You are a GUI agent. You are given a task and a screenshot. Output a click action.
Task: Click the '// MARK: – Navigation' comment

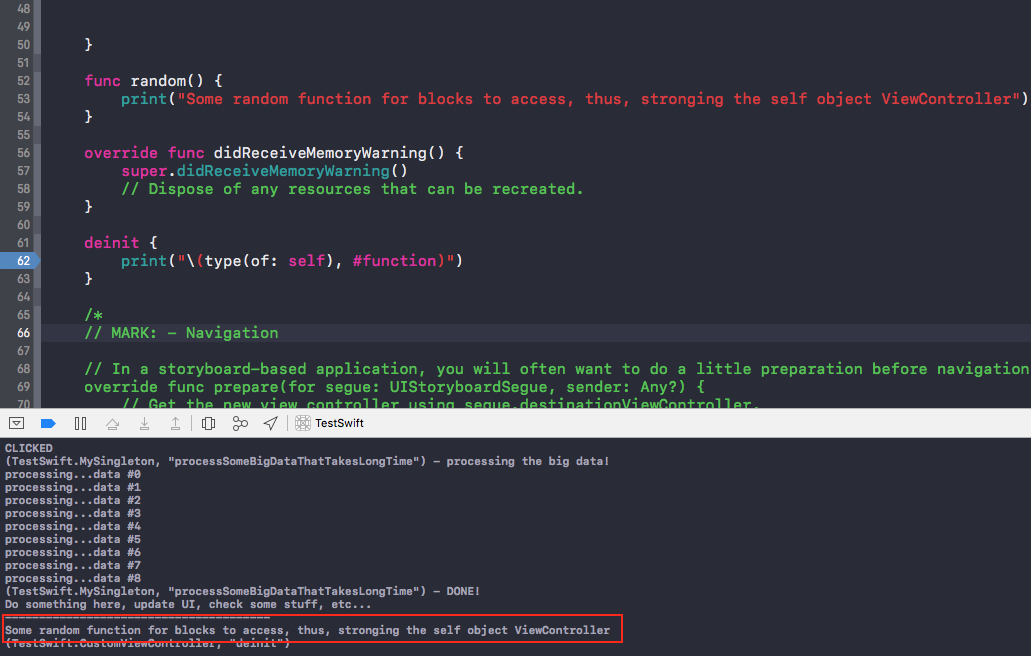[x=181, y=333]
